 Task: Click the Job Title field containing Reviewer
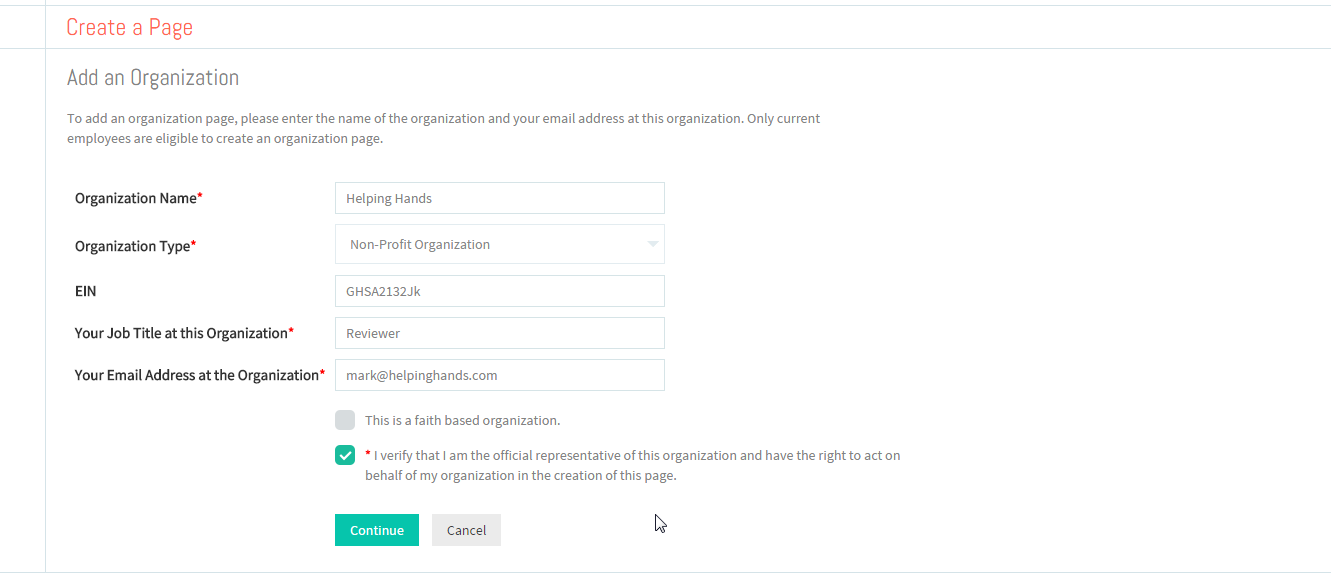pyautogui.click(x=499, y=333)
